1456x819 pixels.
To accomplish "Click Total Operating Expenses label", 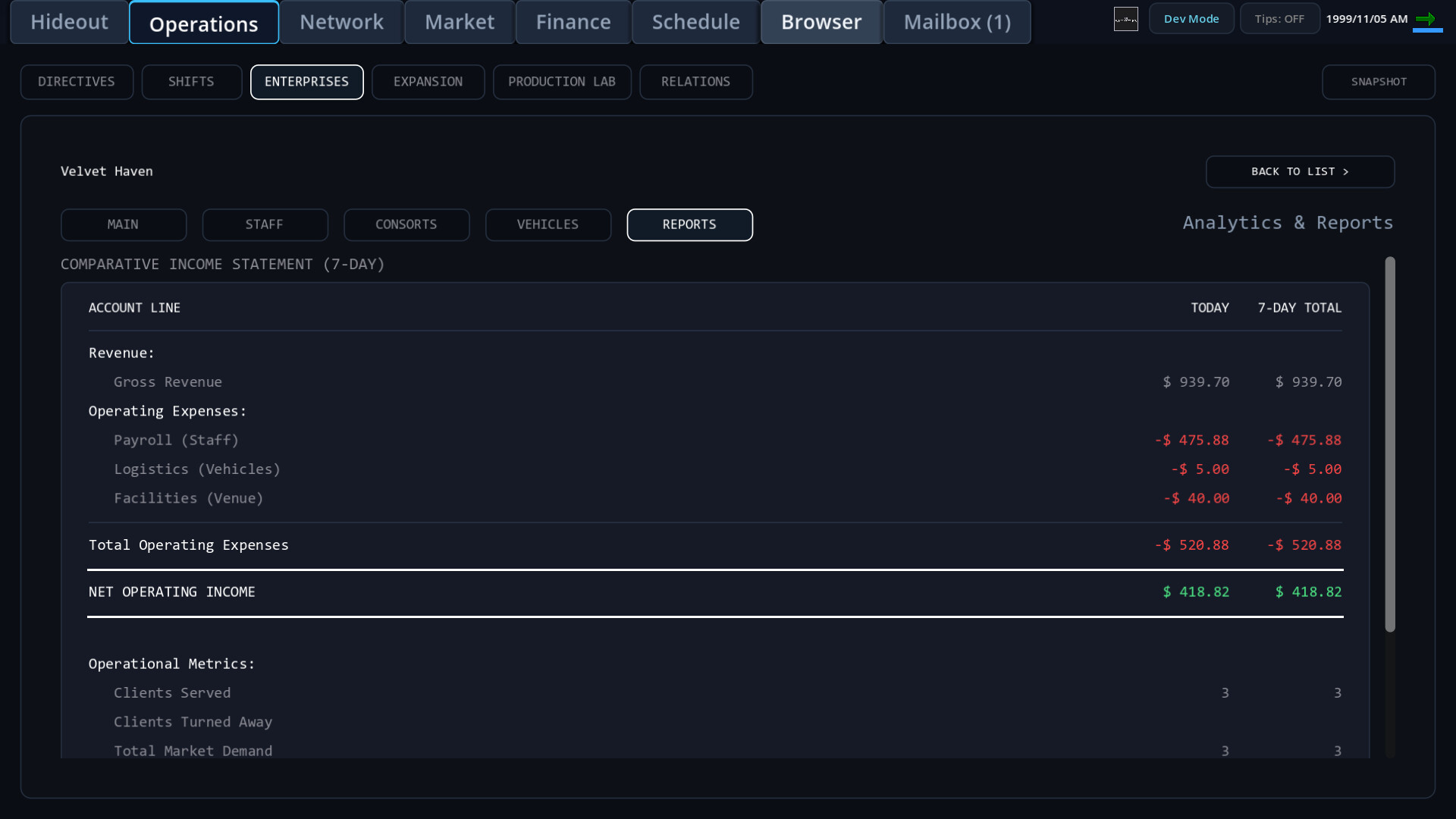I will tap(188, 545).
